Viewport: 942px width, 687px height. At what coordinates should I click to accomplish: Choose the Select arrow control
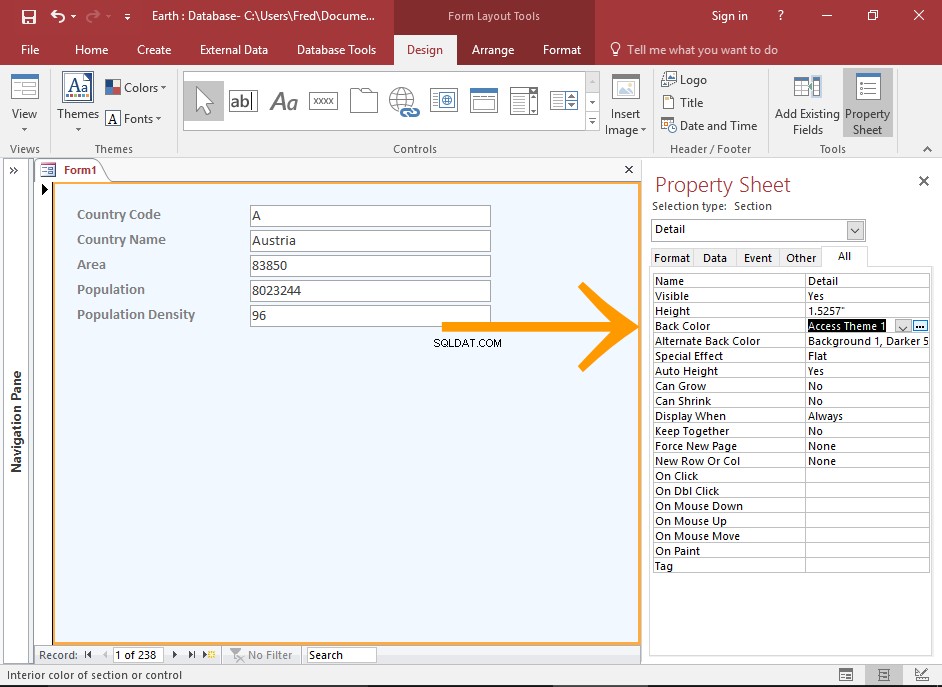click(x=204, y=100)
